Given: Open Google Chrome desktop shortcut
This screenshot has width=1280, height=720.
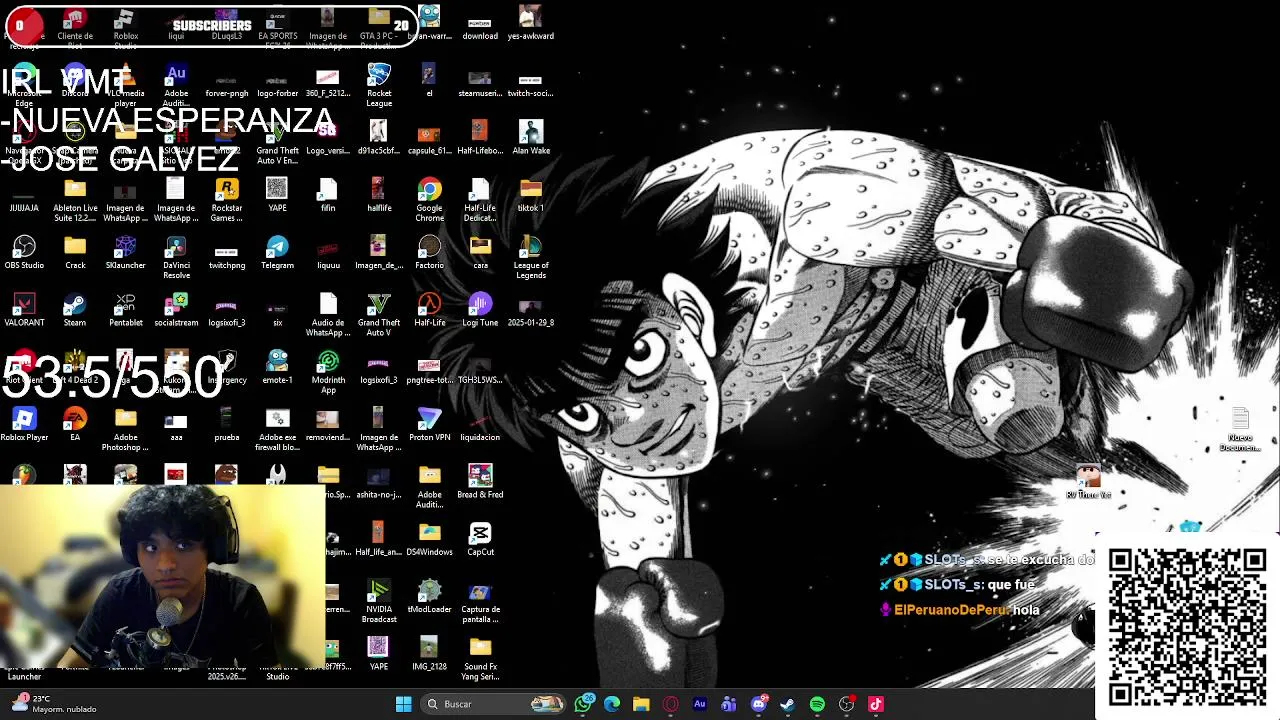Looking at the screenshot, I should 429,200.
